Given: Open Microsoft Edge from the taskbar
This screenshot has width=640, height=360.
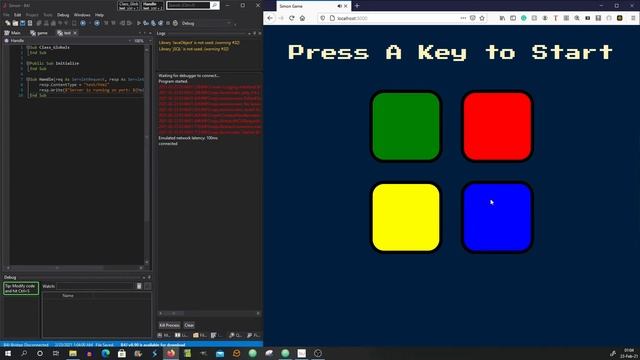Looking at the screenshot, I should tap(105, 353).
